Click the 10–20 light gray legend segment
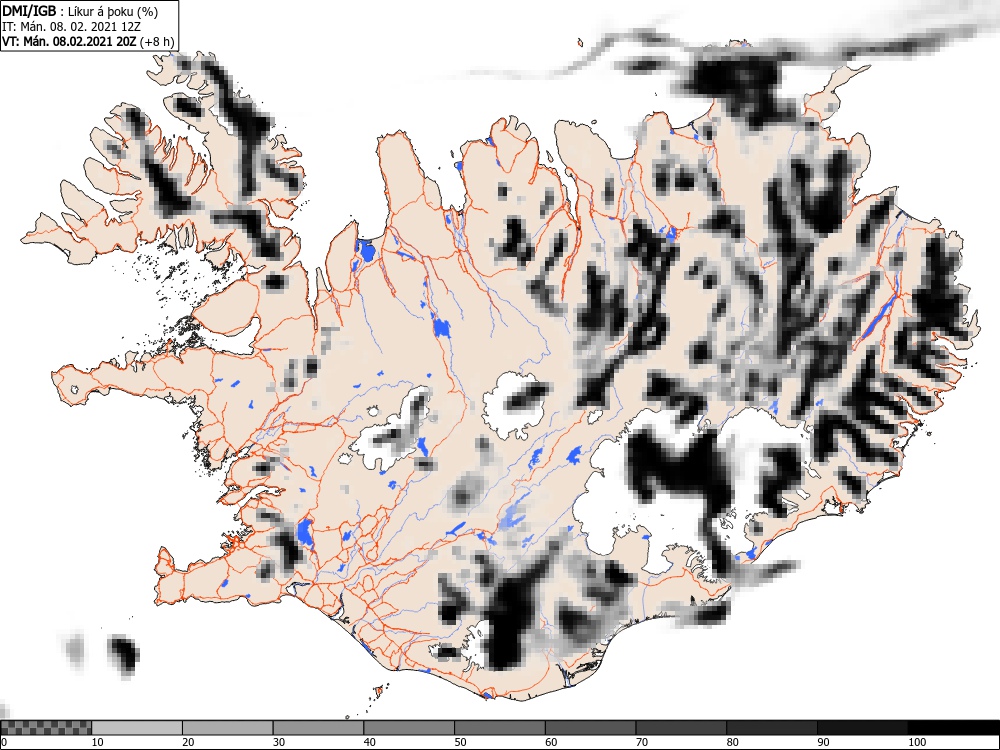The width and height of the screenshot is (1000, 750). (x=137, y=728)
